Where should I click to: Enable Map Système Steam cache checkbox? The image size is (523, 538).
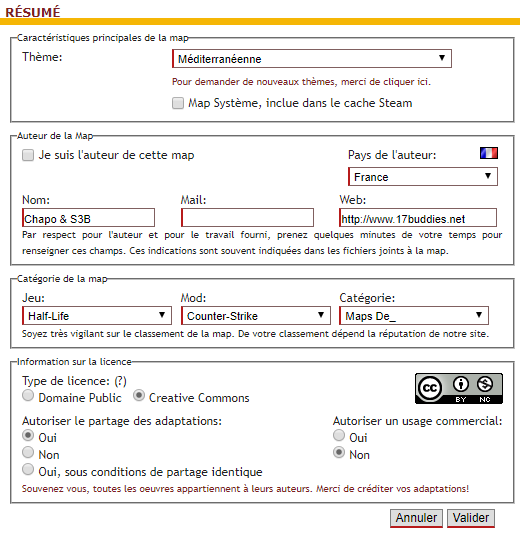(178, 103)
